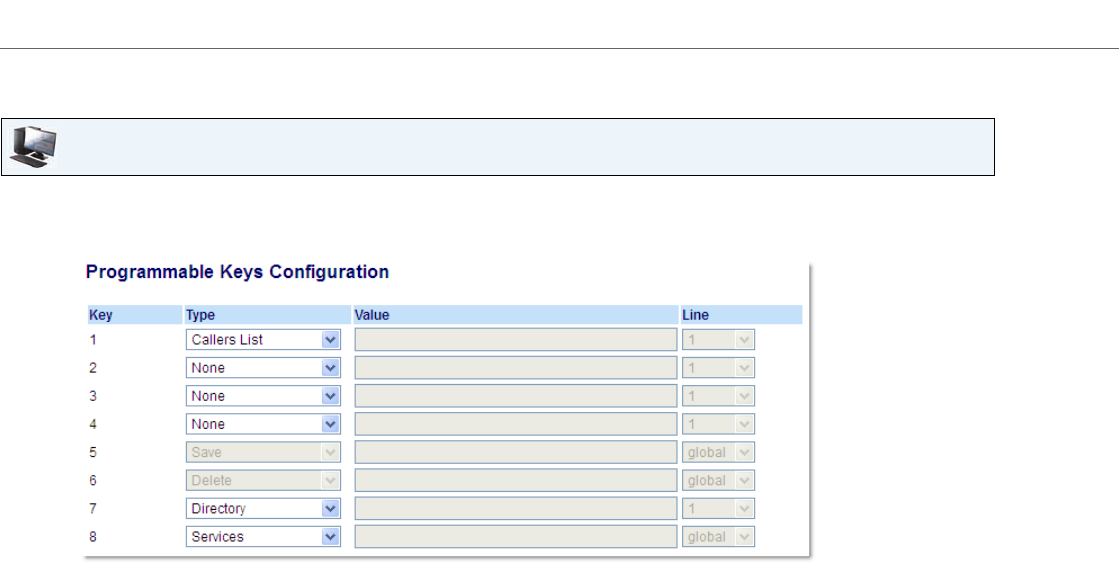Open the global Line dropdown for Key 8

point(718,537)
